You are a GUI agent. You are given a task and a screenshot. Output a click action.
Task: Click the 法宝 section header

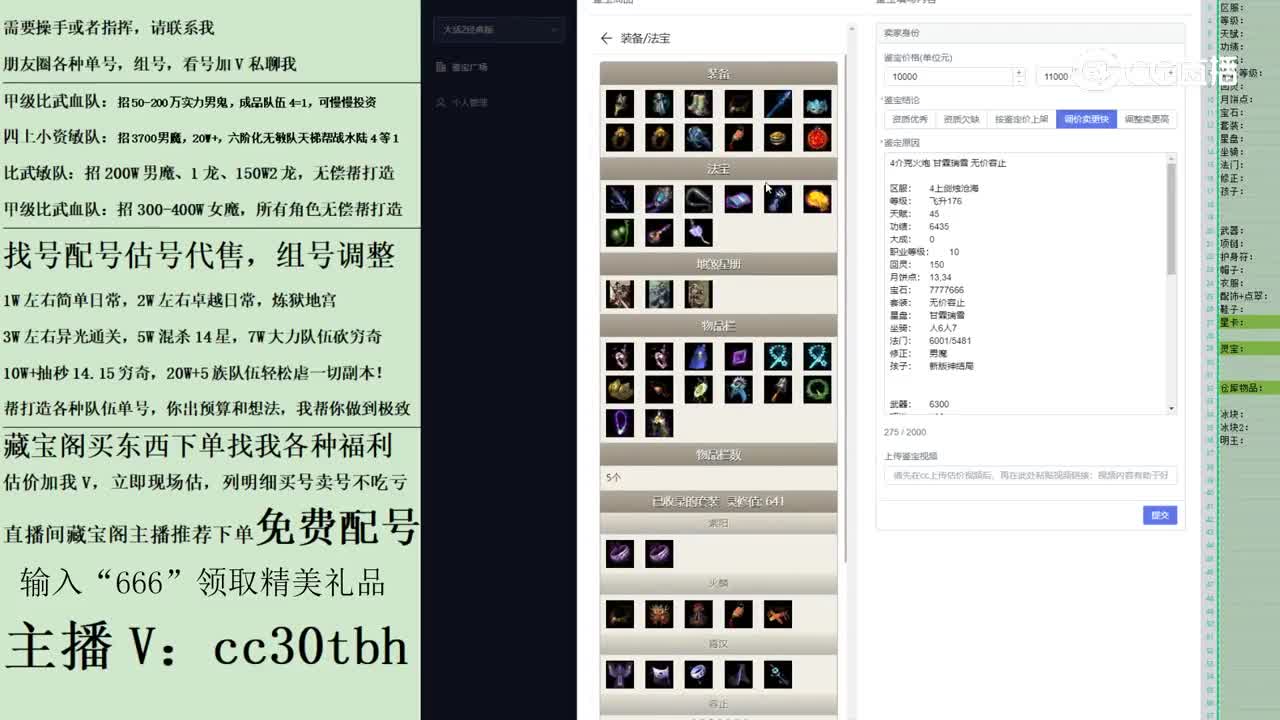coord(718,169)
